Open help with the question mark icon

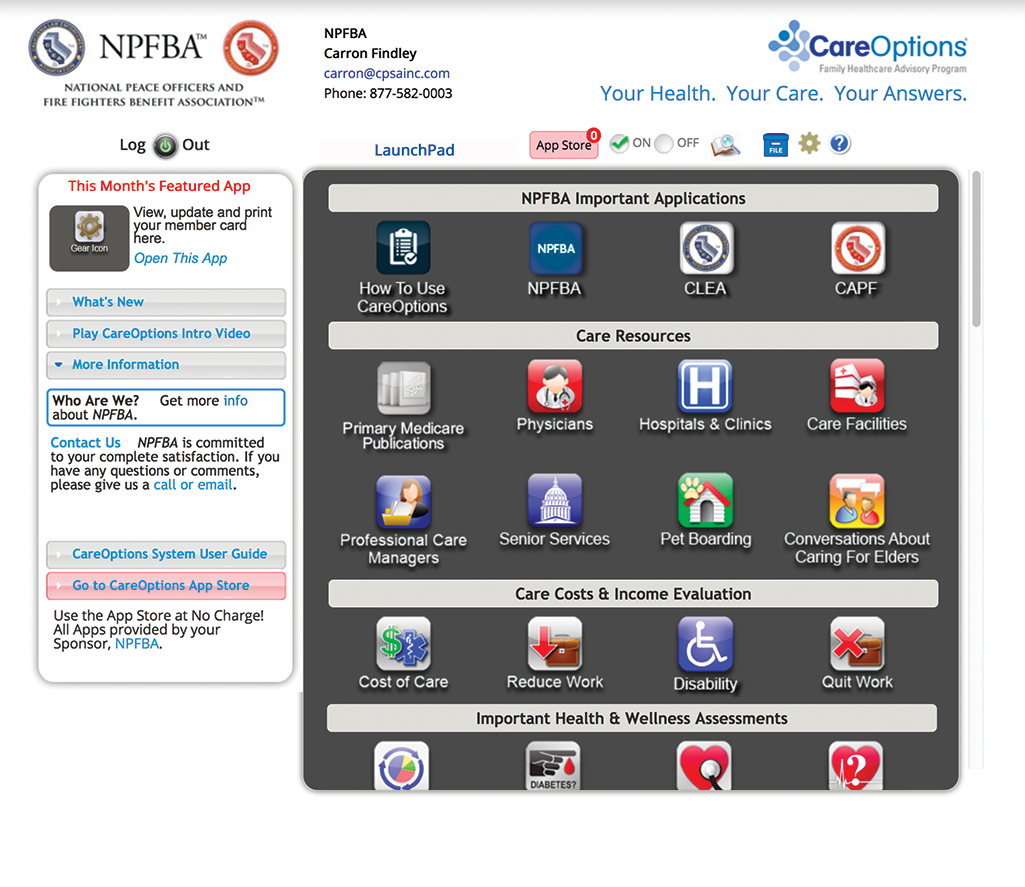(840, 143)
